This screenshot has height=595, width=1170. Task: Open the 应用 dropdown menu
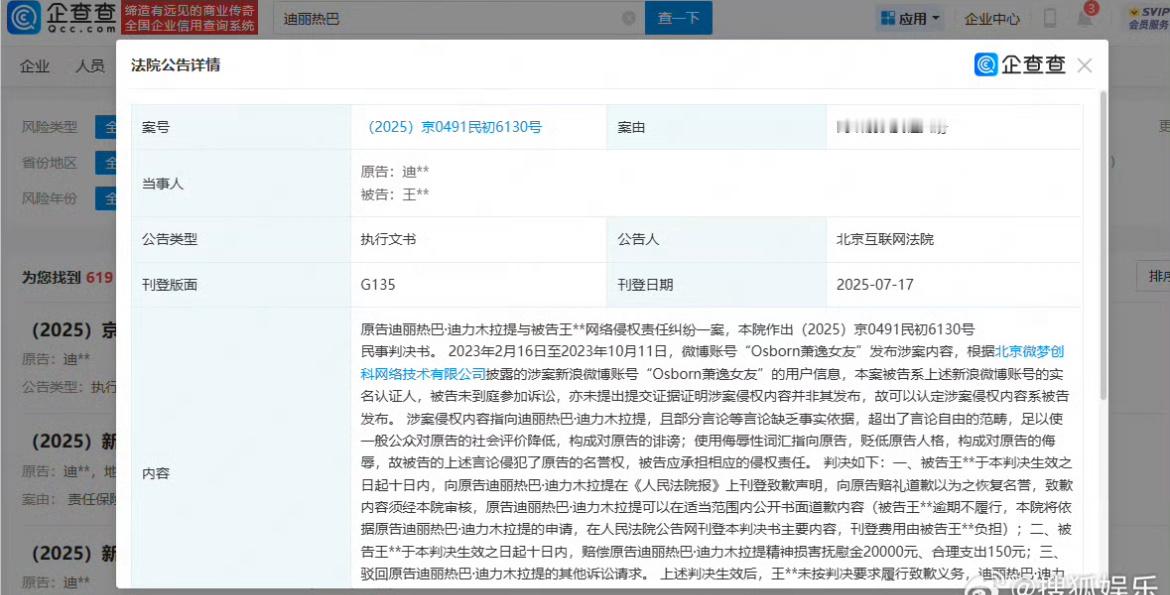tap(910, 19)
